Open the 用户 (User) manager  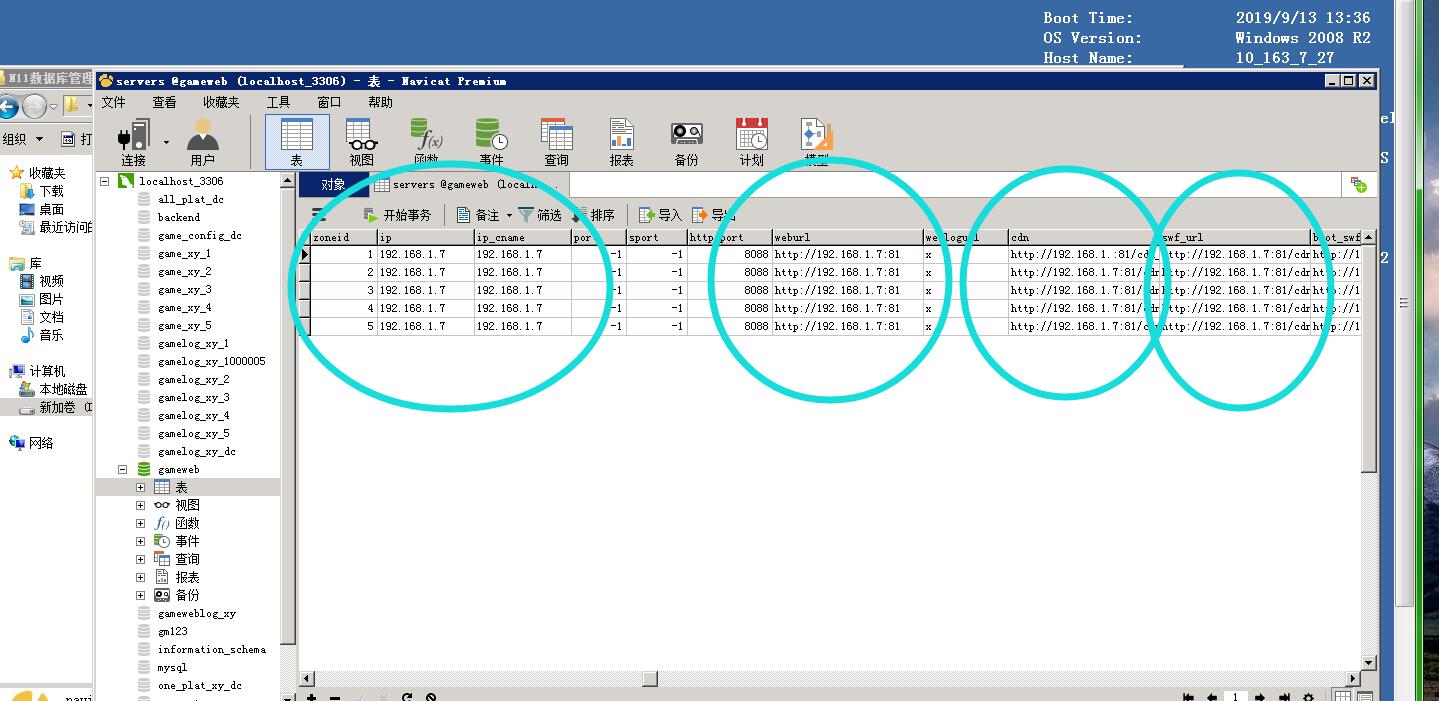coord(202,141)
